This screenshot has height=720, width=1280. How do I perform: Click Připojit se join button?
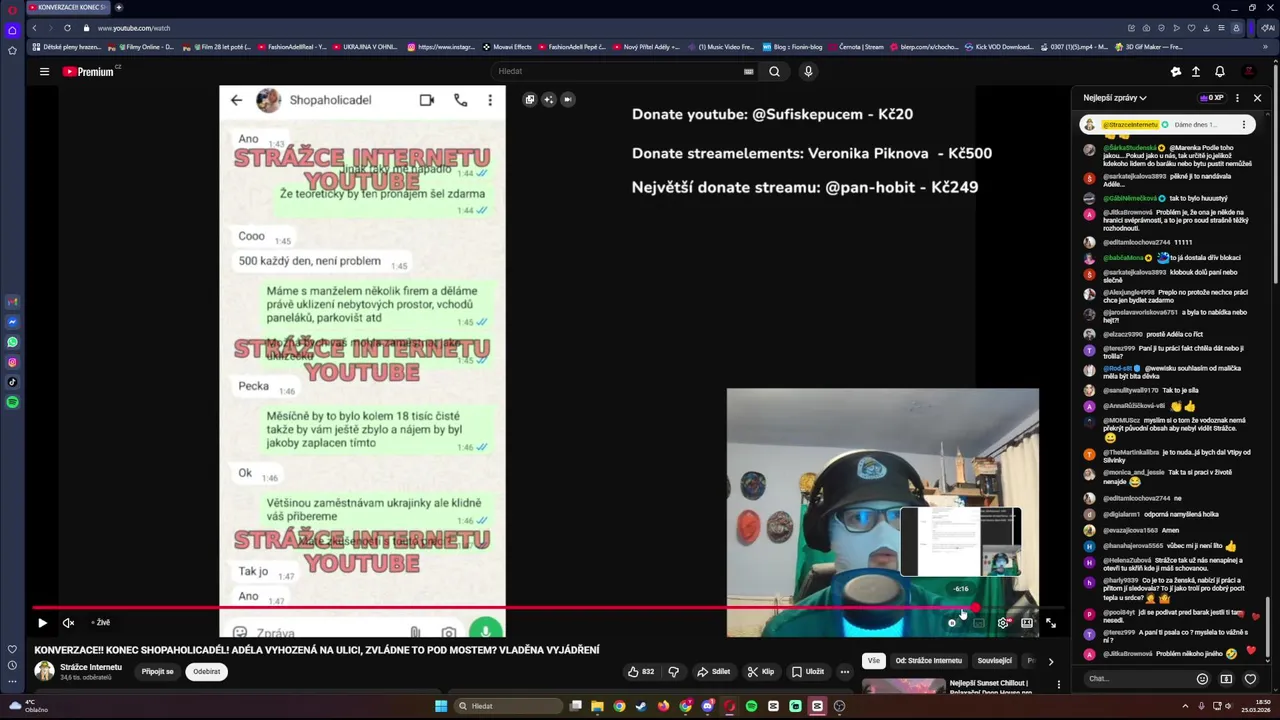coord(157,672)
